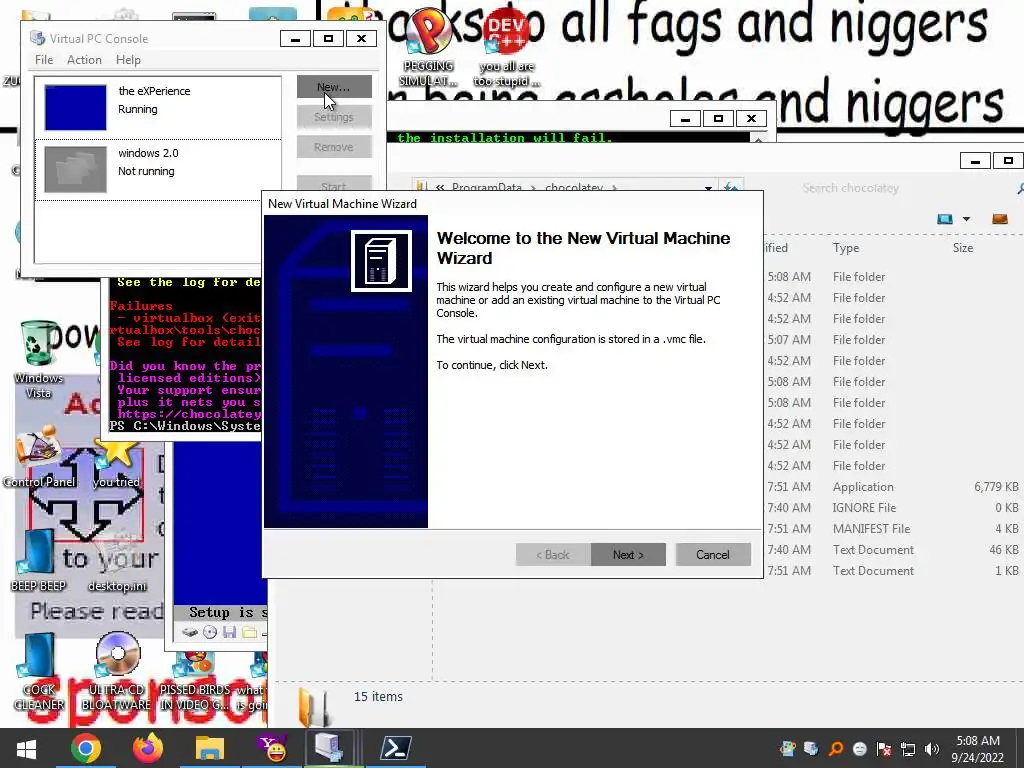Cancel the New Virtual Machine Wizard
1024x768 pixels.
tap(712, 554)
